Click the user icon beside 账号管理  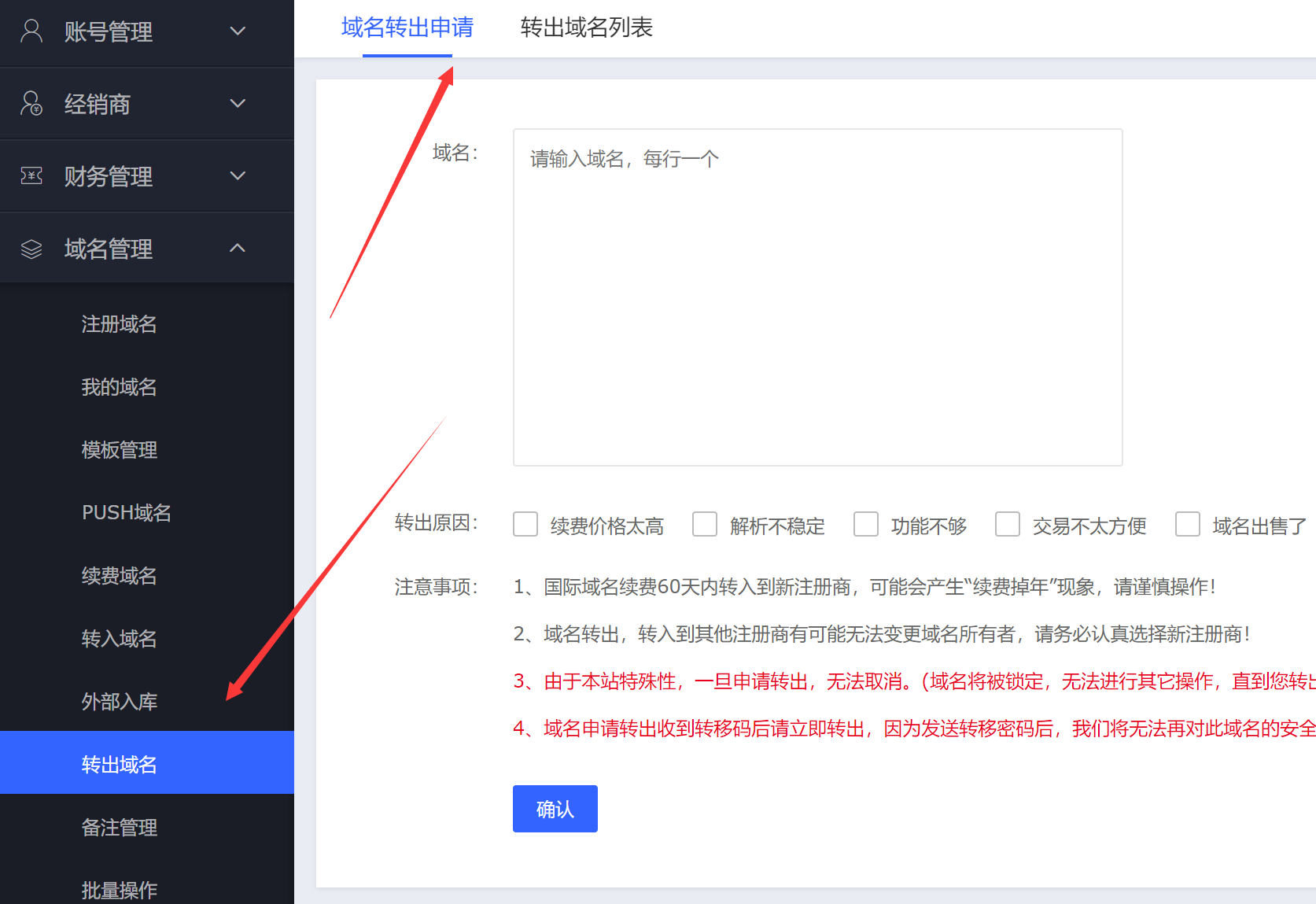[31, 31]
